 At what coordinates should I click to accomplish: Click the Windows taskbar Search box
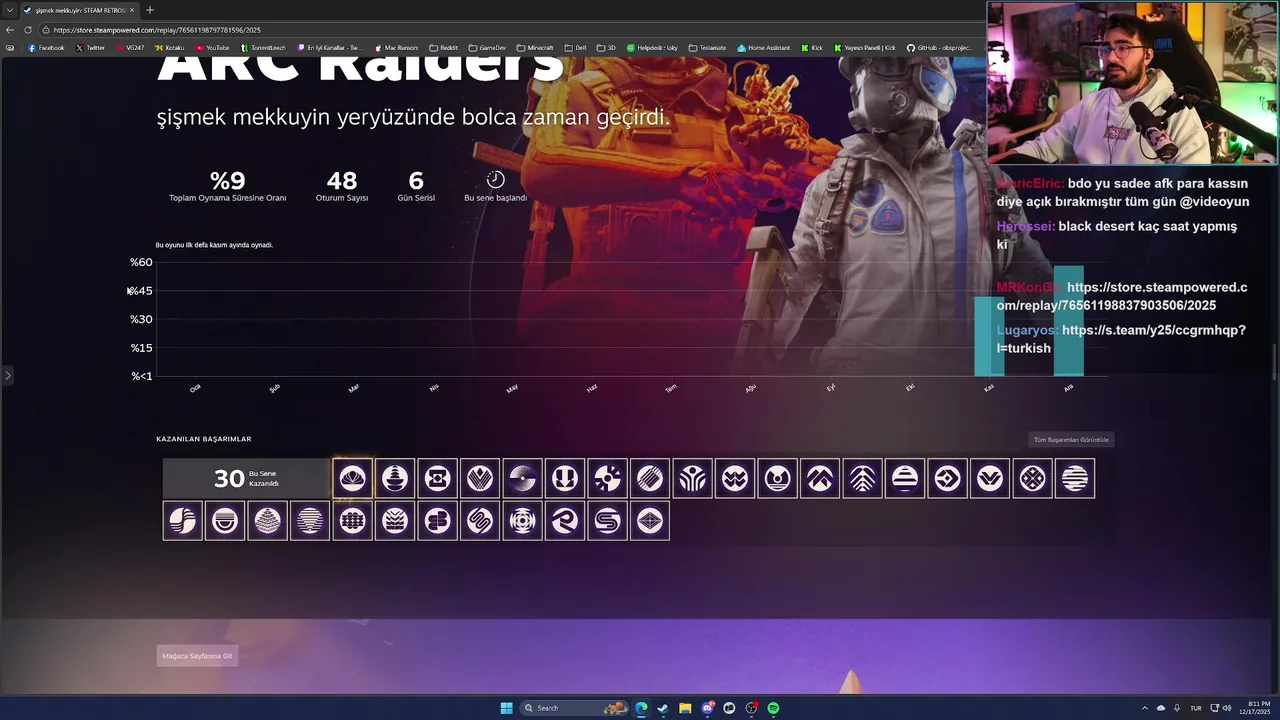pyautogui.click(x=574, y=708)
